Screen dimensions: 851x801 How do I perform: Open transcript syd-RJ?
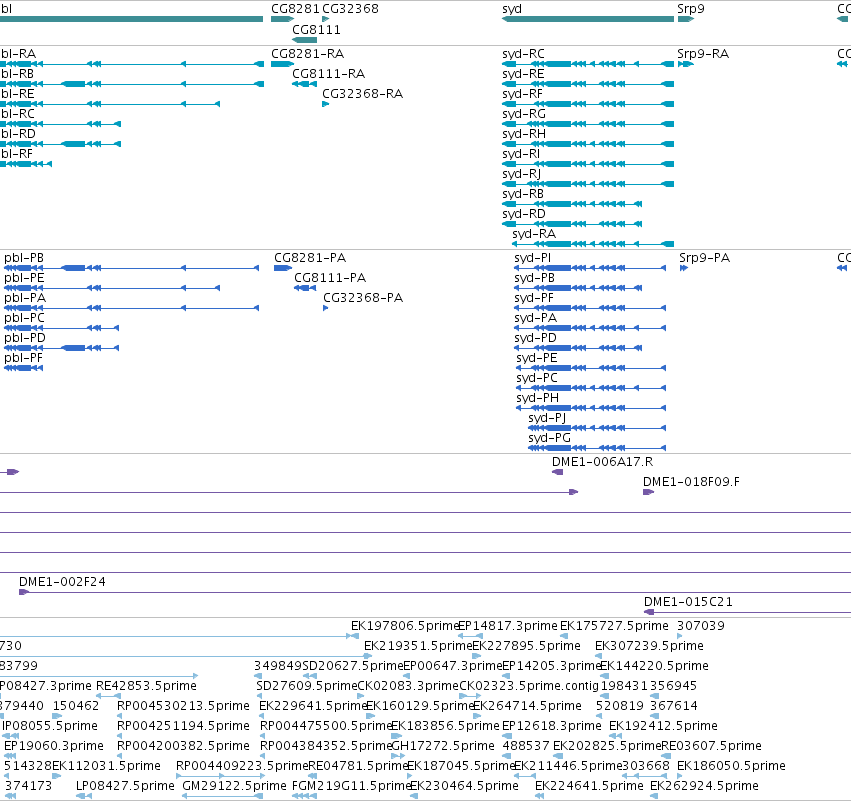[522, 174]
